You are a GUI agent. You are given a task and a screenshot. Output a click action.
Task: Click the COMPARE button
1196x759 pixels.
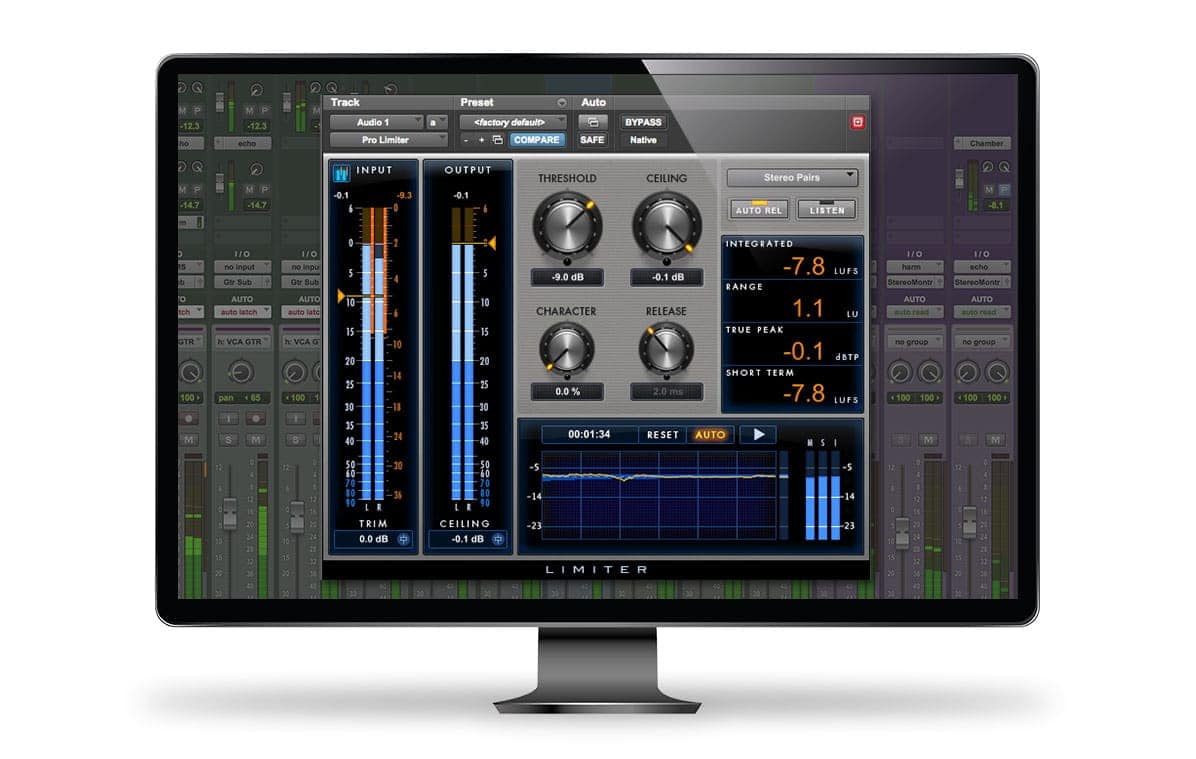538,139
